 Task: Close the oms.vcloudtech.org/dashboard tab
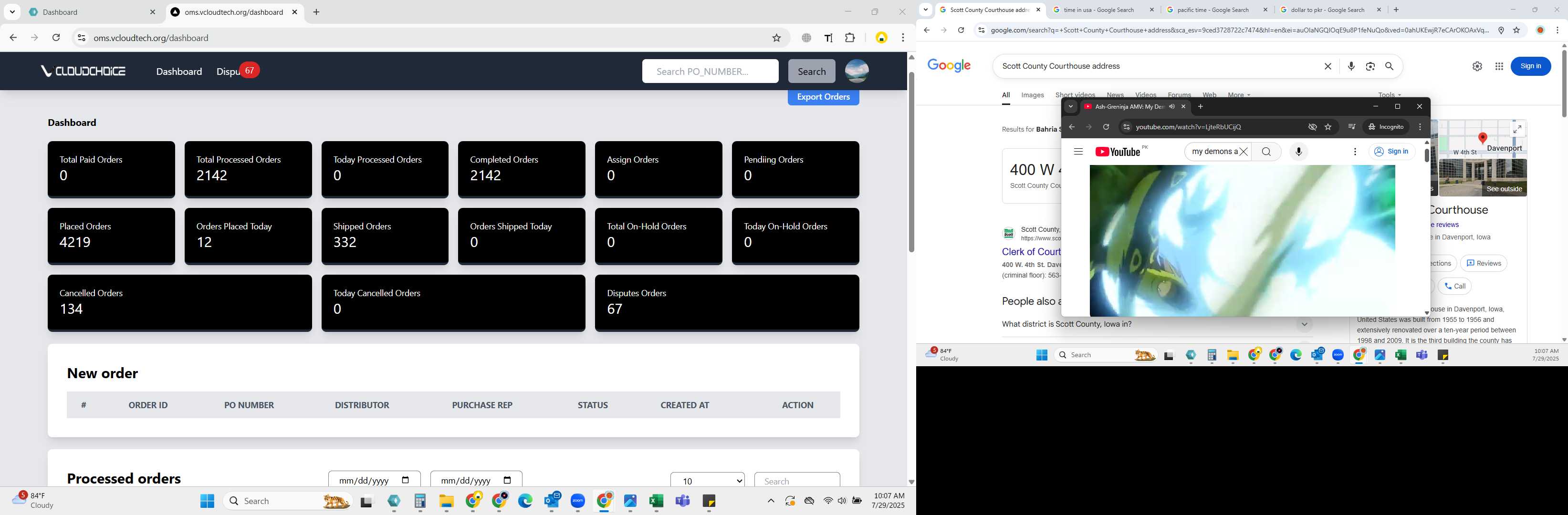(x=294, y=12)
